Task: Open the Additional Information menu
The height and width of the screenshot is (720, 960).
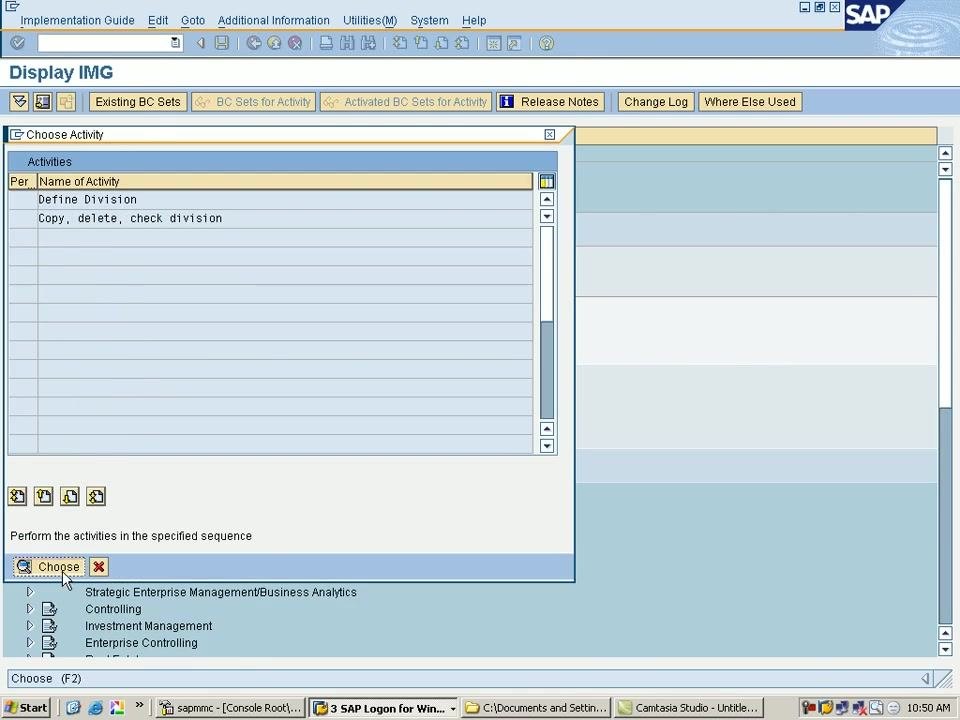Action: pyautogui.click(x=274, y=20)
